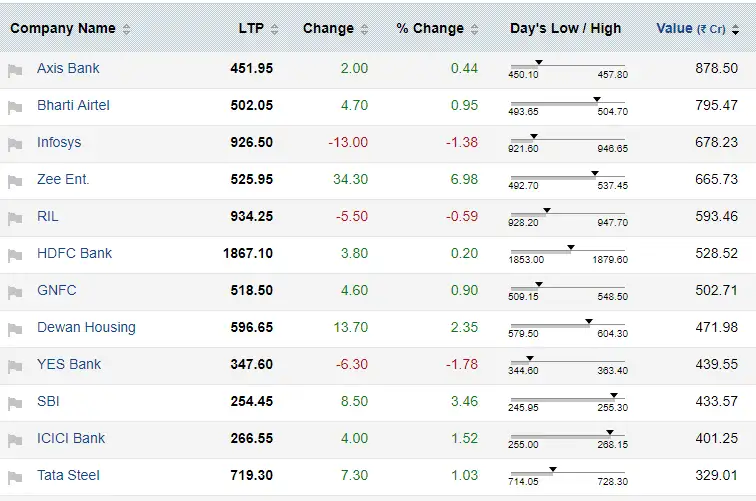This screenshot has width=756, height=501.
Task: Click Infosys LTP value 926.50
Action: click(x=251, y=143)
